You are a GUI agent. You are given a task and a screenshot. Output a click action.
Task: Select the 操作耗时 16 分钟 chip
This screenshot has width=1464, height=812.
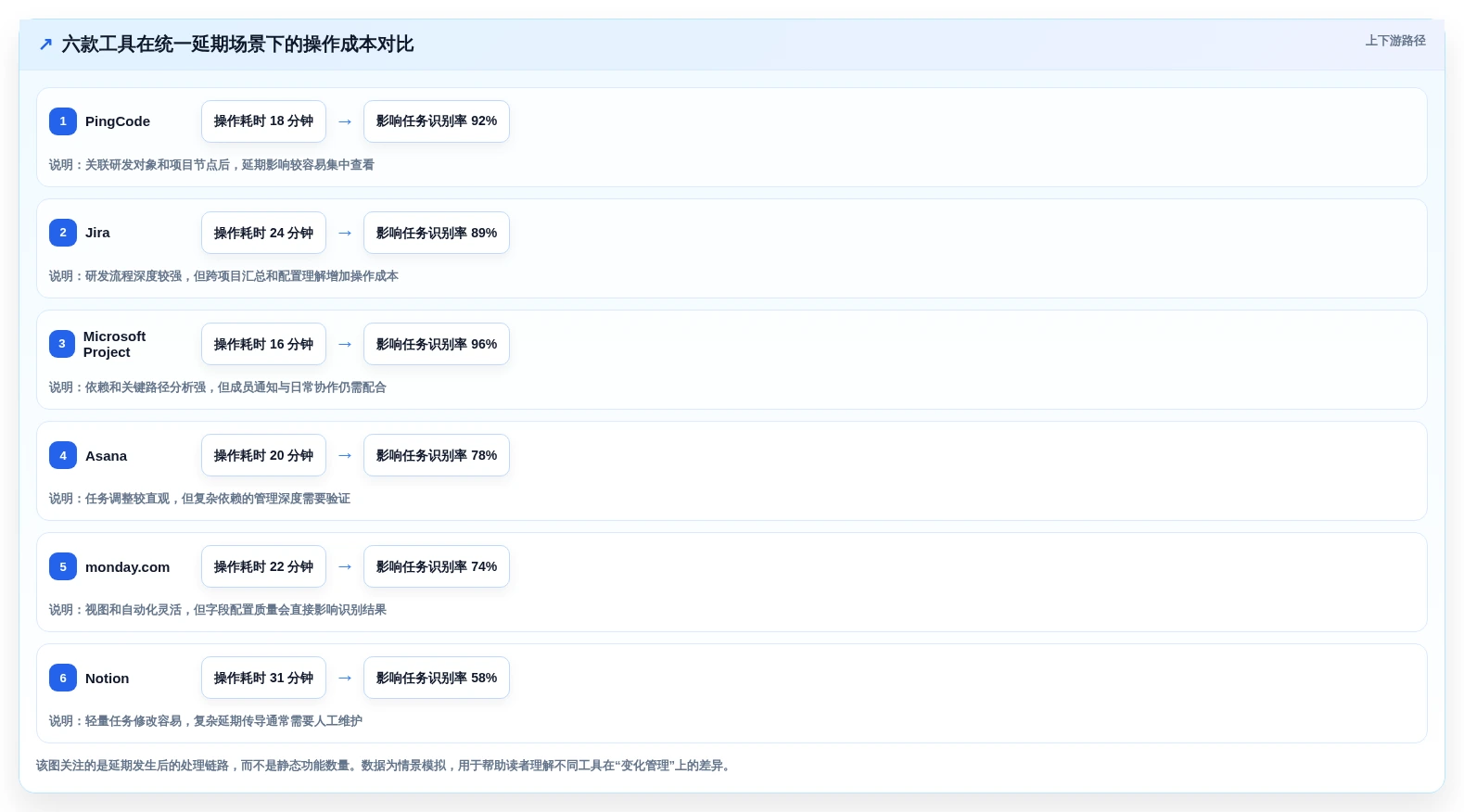[x=263, y=344]
